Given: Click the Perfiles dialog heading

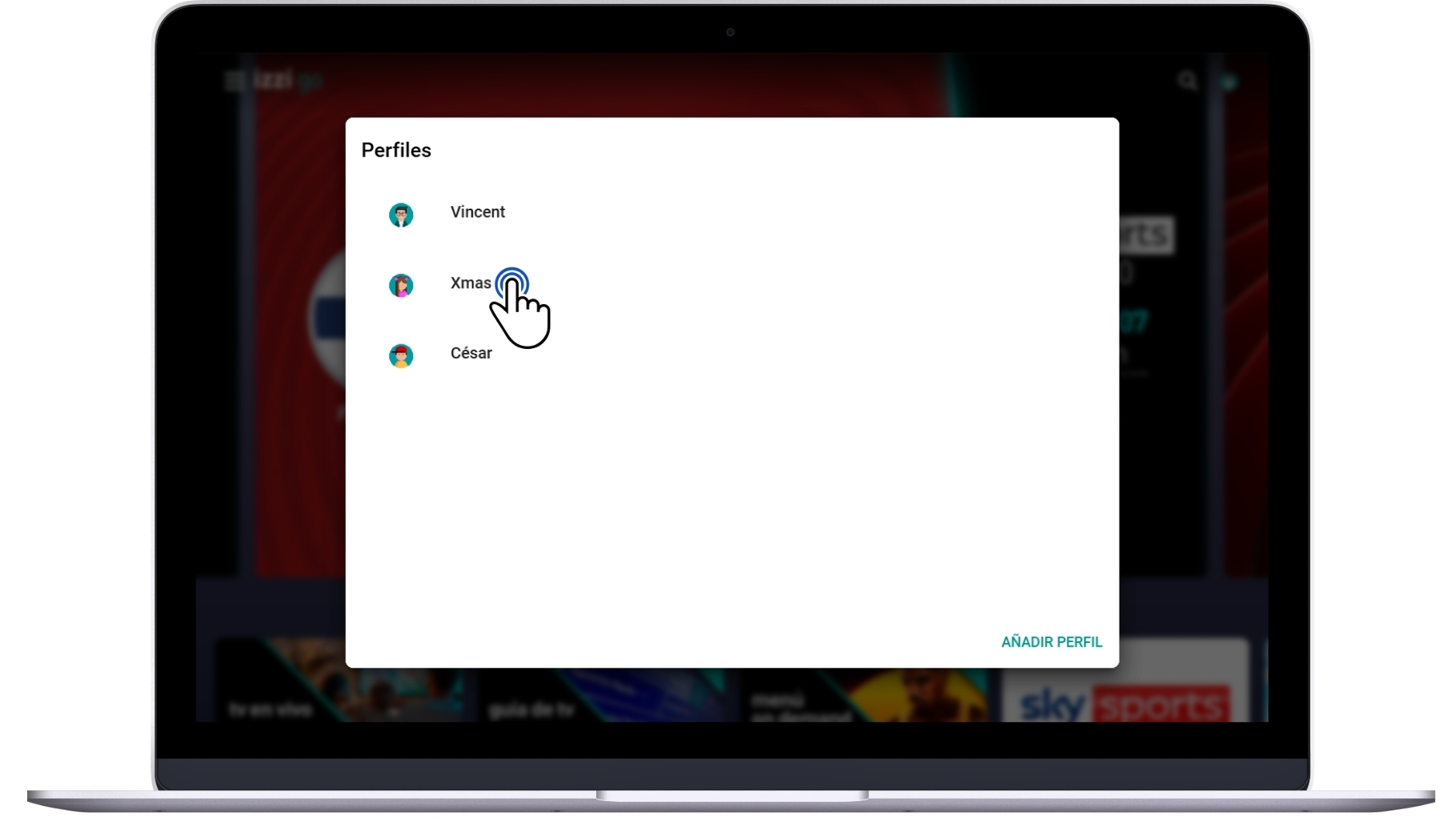Looking at the screenshot, I should coord(396,150).
